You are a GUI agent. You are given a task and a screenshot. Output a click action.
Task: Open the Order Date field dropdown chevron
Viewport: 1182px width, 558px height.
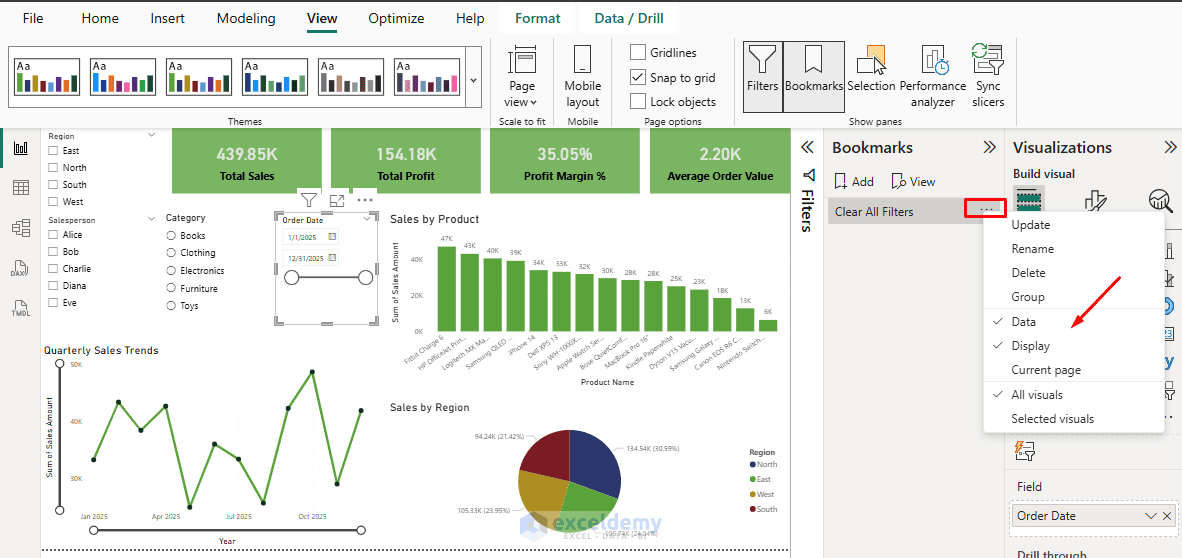(x=1150, y=516)
